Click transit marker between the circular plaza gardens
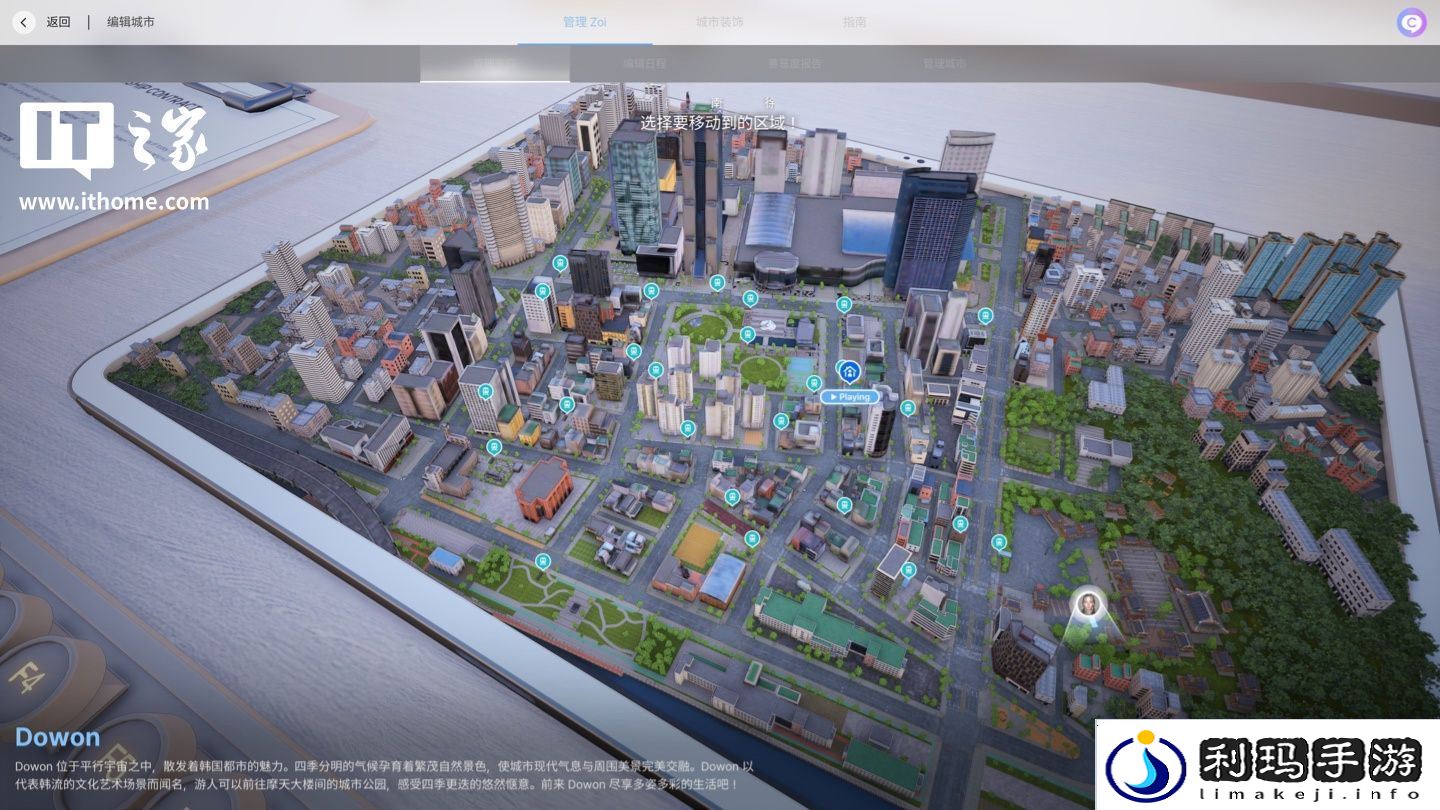 [x=747, y=334]
